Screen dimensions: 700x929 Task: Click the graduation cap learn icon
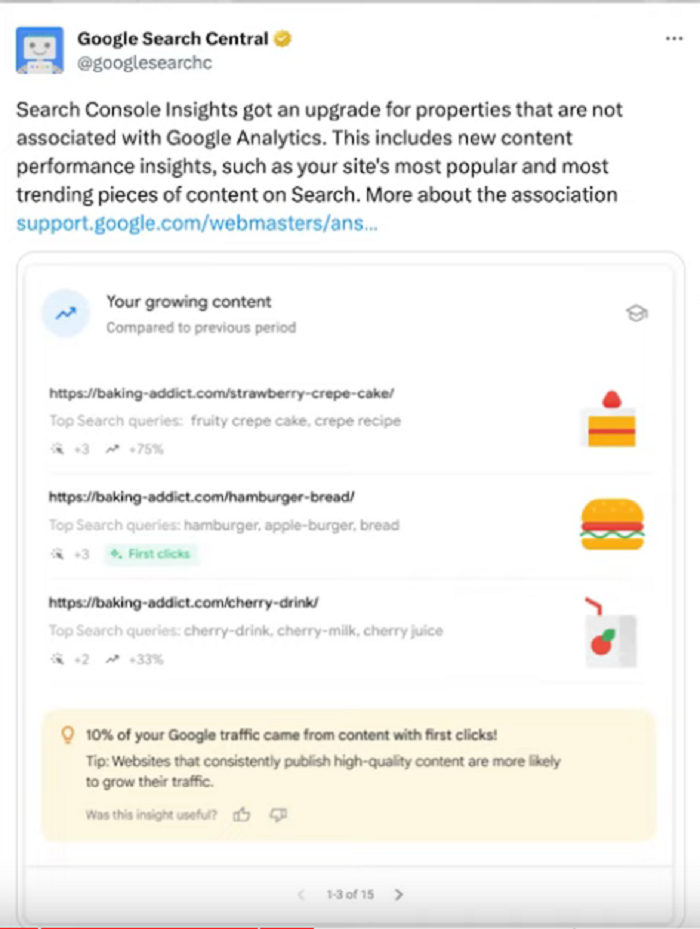(x=636, y=314)
